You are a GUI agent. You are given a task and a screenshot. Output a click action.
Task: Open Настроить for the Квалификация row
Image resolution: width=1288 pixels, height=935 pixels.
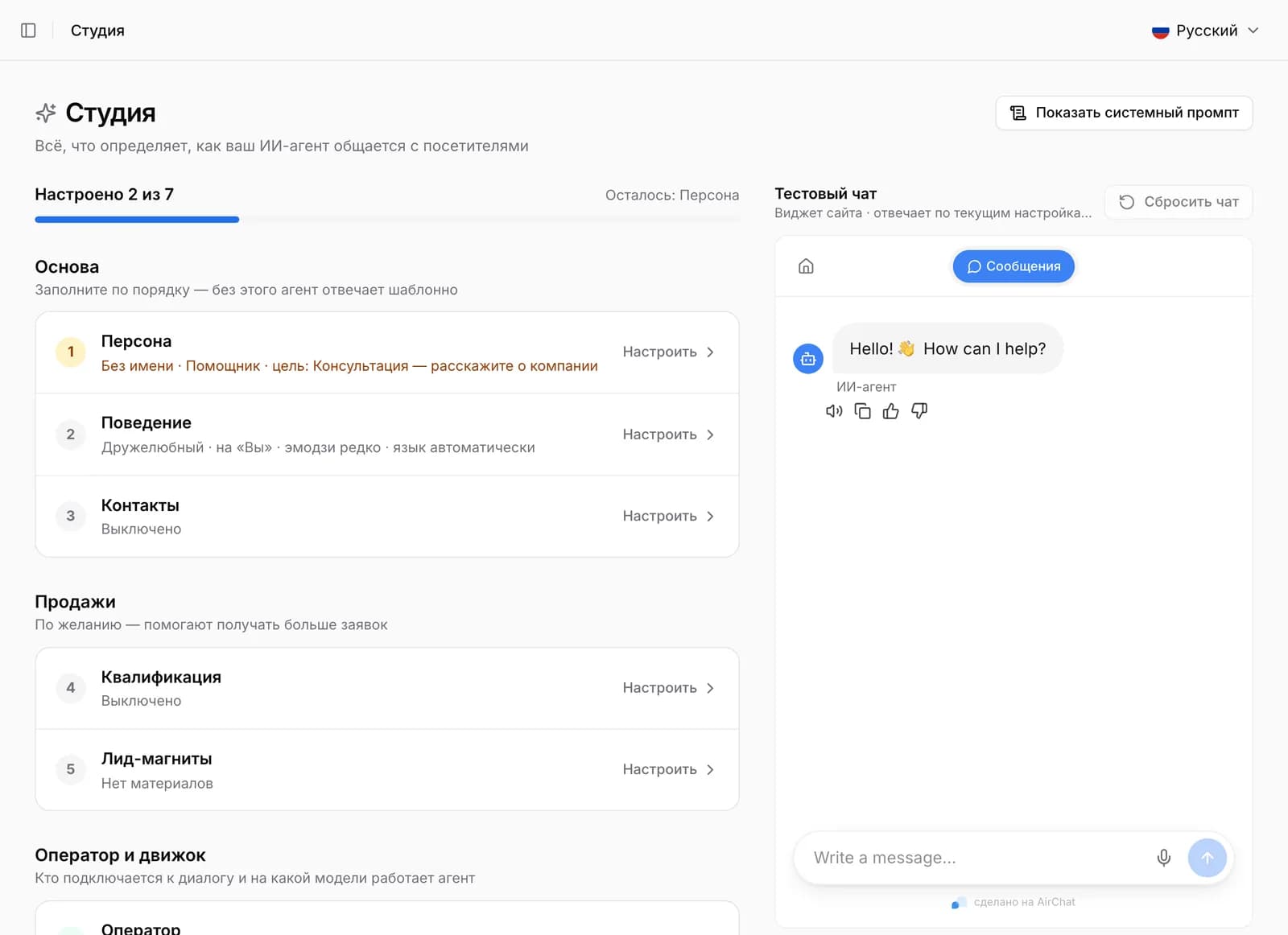coord(668,688)
